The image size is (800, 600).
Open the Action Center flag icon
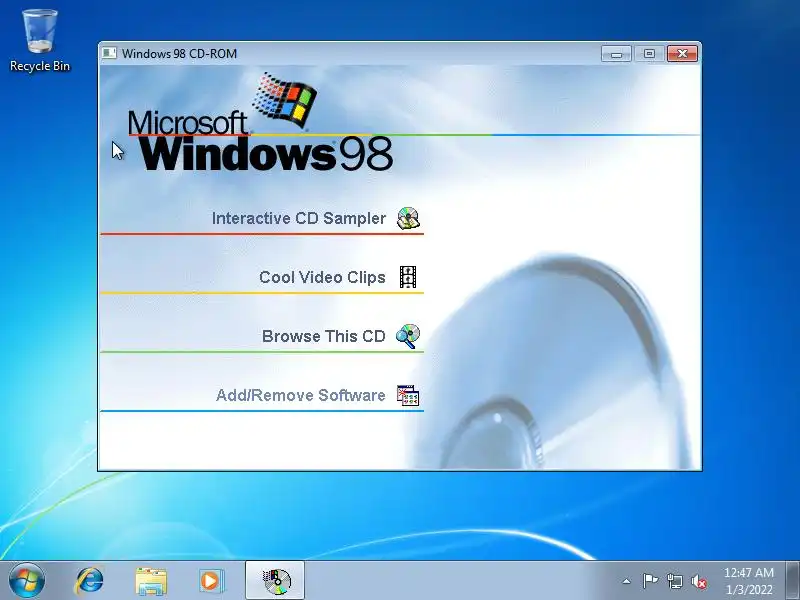pyautogui.click(x=649, y=581)
